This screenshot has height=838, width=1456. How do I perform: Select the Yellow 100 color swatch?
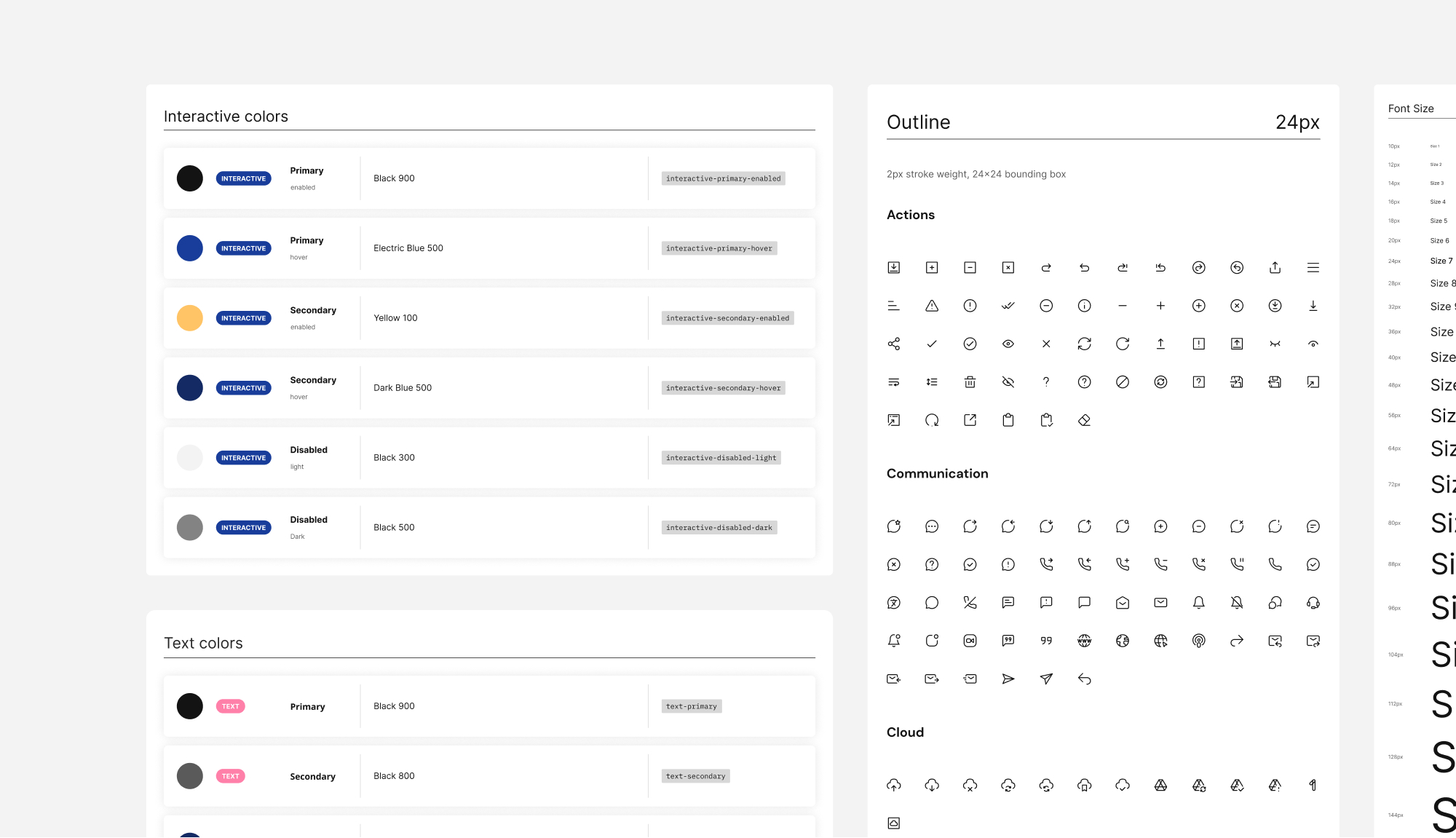189,318
